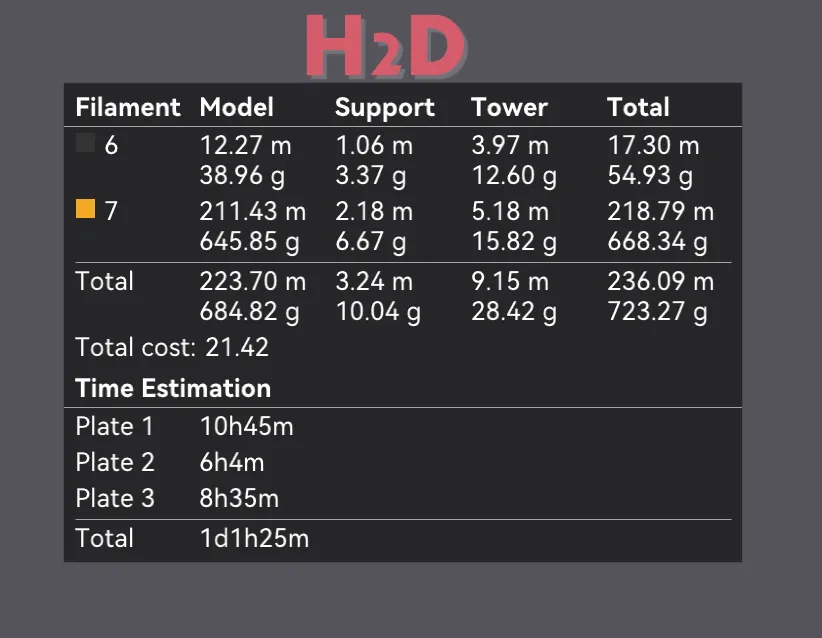Click the Total column header
The width and height of the screenshot is (822, 638).
coord(638,107)
